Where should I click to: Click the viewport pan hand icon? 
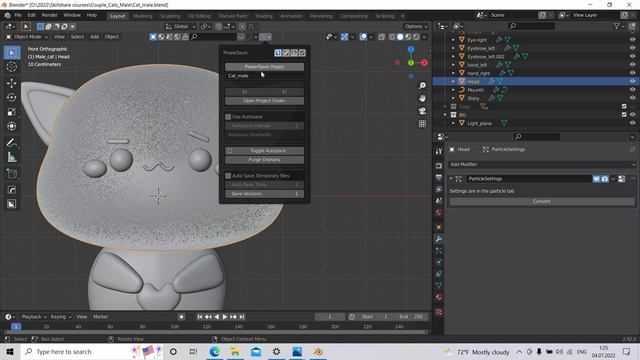[422, 98]
